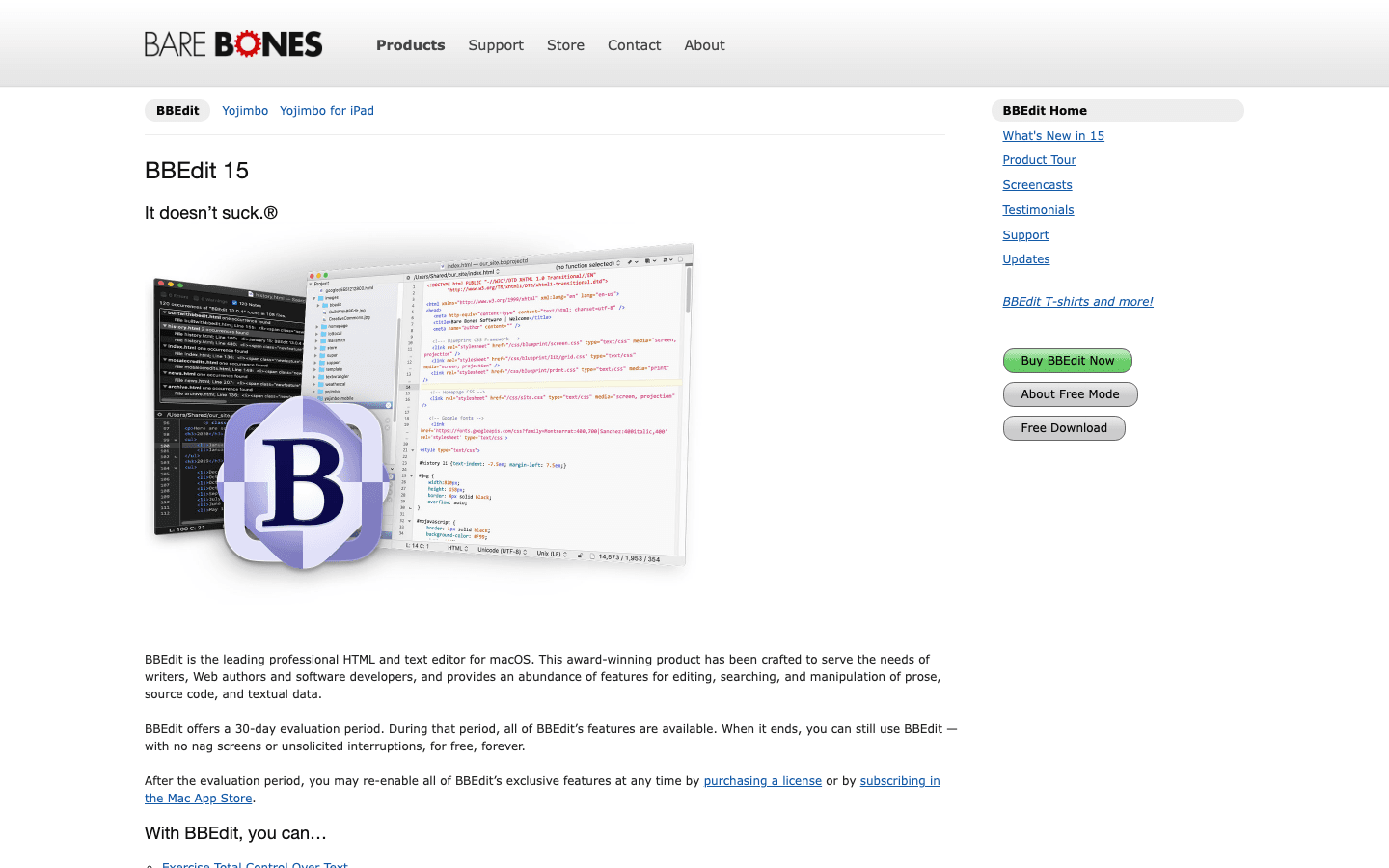The image size is (1389, 868).
Task: Open the Screencasts page
Action: point(1037,184)
